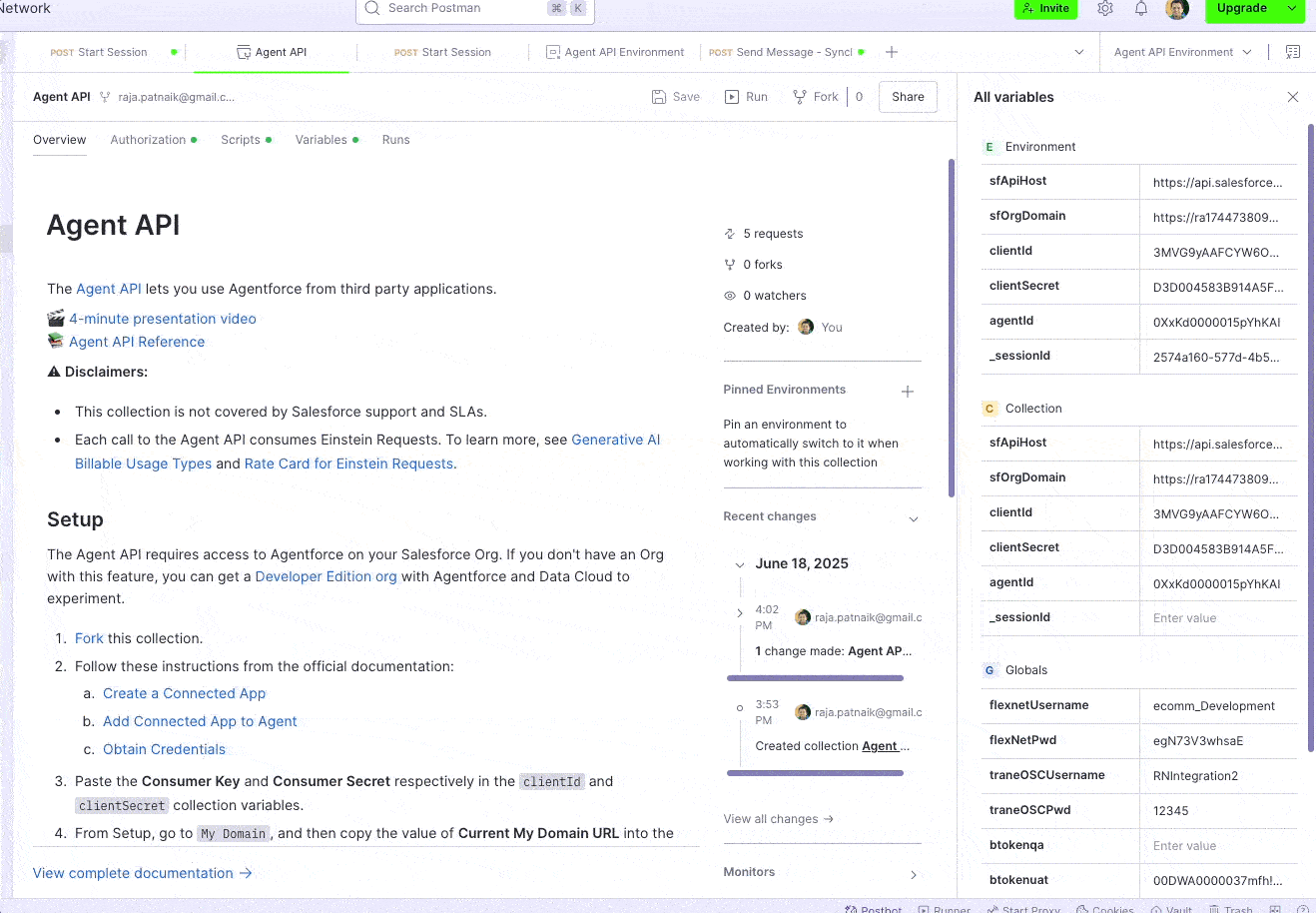This screenshot has height=913, width=1316.
Task: Click the btokenqa Enter value field
Action: (1218, 846)
